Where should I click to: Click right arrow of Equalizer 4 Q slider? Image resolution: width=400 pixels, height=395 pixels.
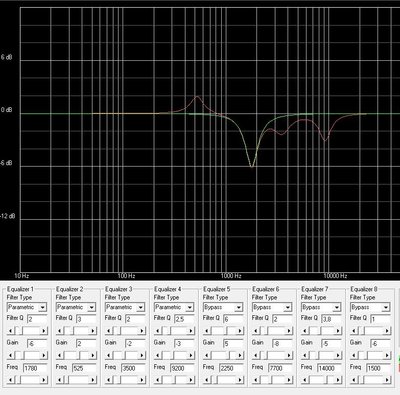click(191, 331)
